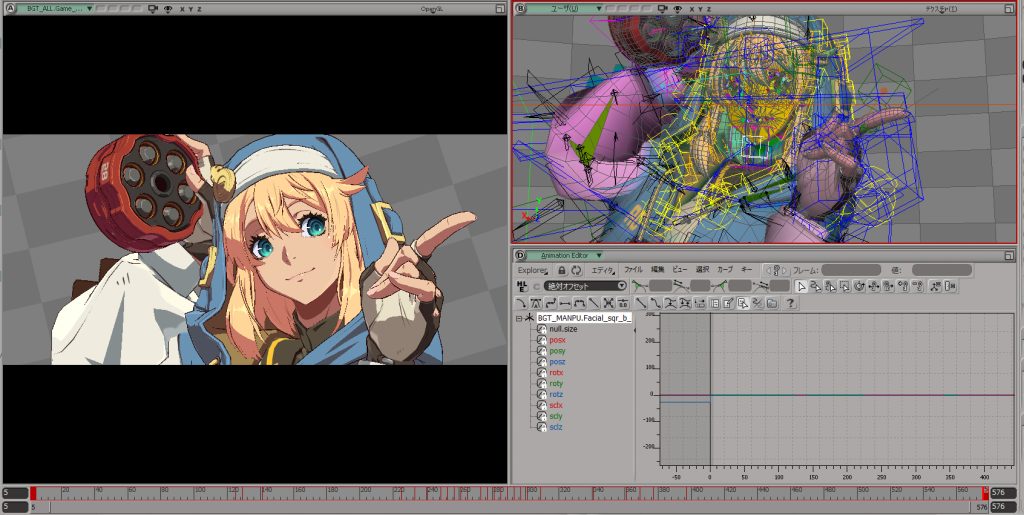Open 選択 menu in Animation Editor

pos(703,270)
